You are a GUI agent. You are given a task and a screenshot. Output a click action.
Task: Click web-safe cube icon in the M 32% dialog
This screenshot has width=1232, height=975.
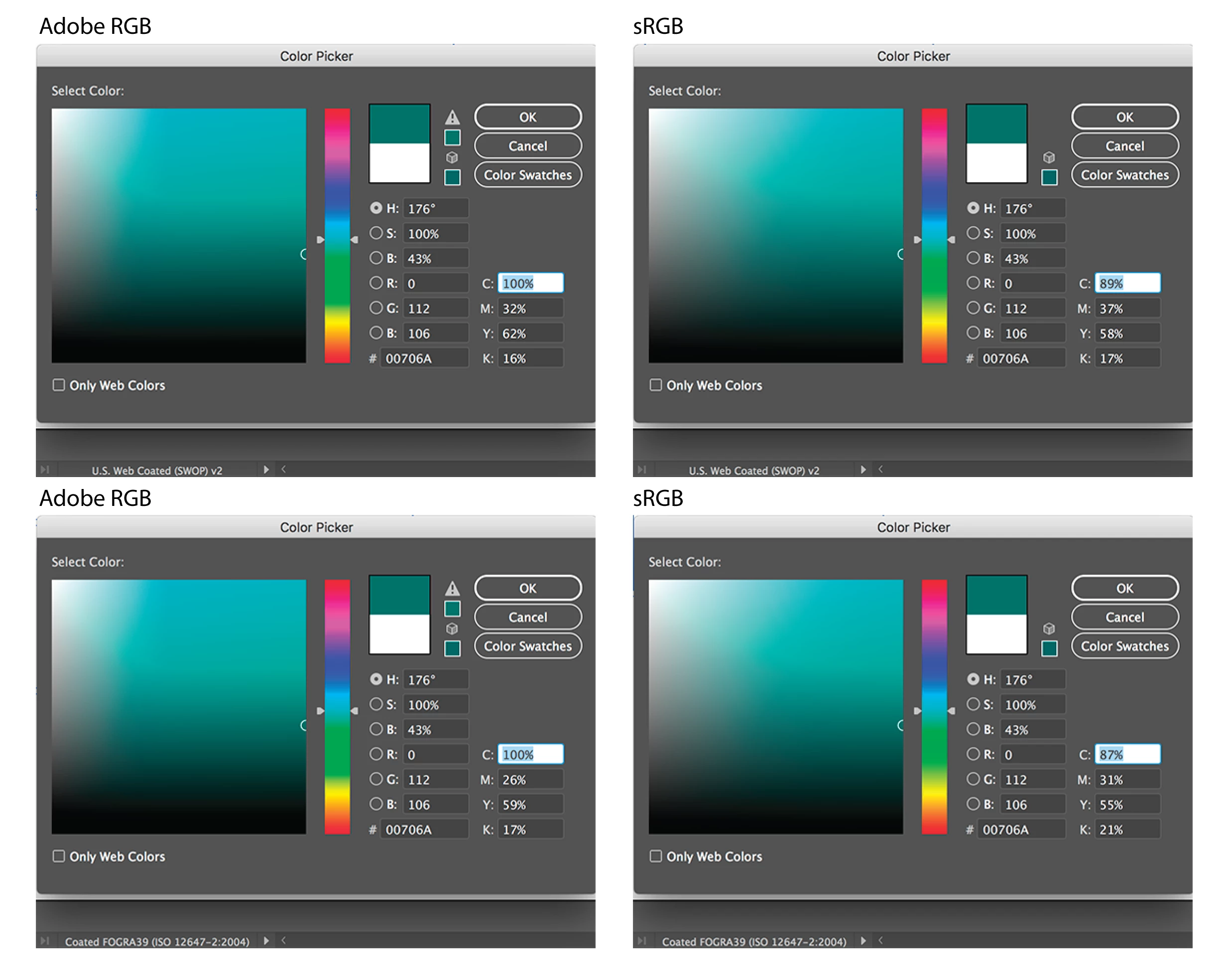(452, 157)
